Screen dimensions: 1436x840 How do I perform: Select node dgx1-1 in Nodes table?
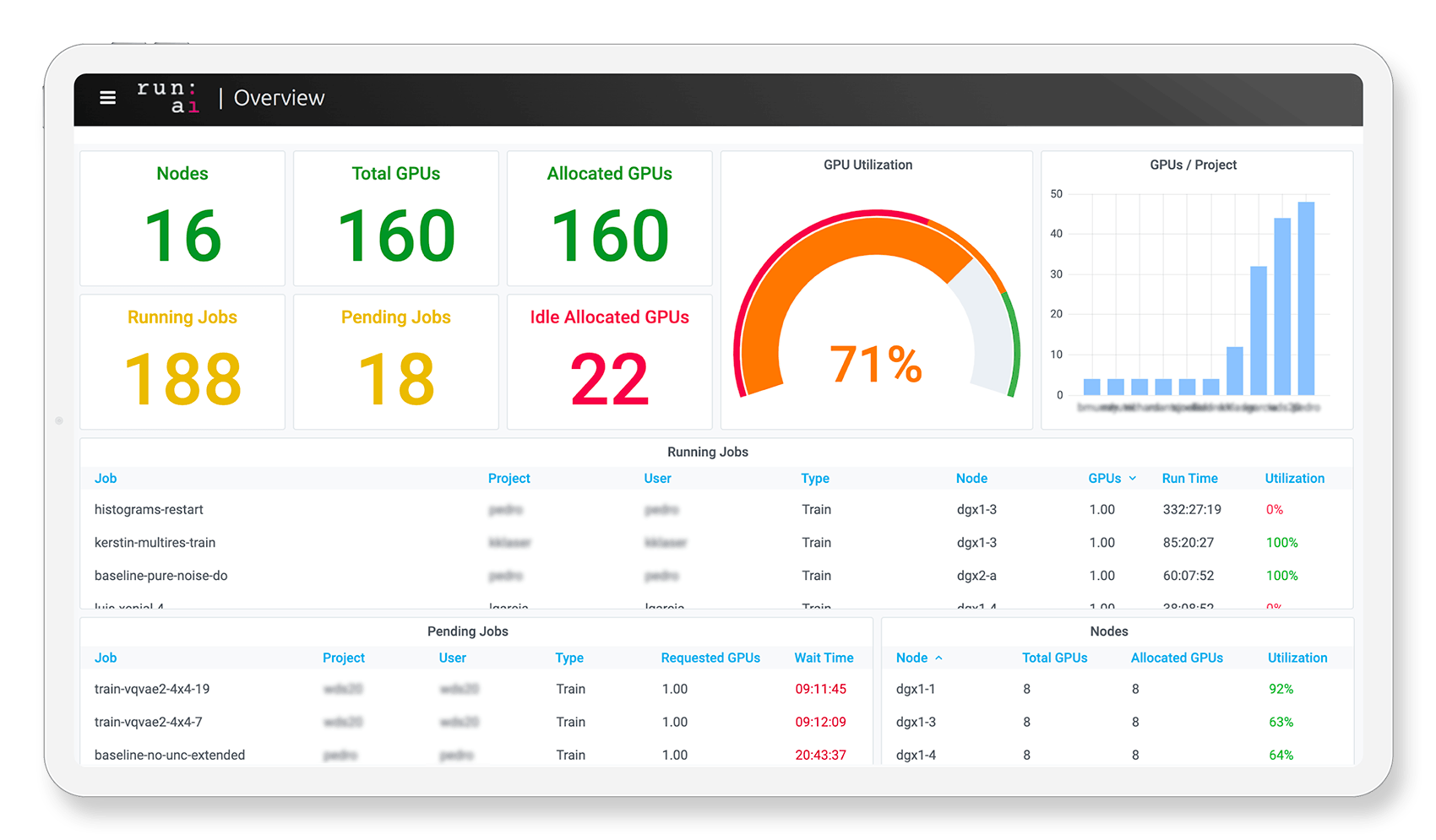(916, 690)
